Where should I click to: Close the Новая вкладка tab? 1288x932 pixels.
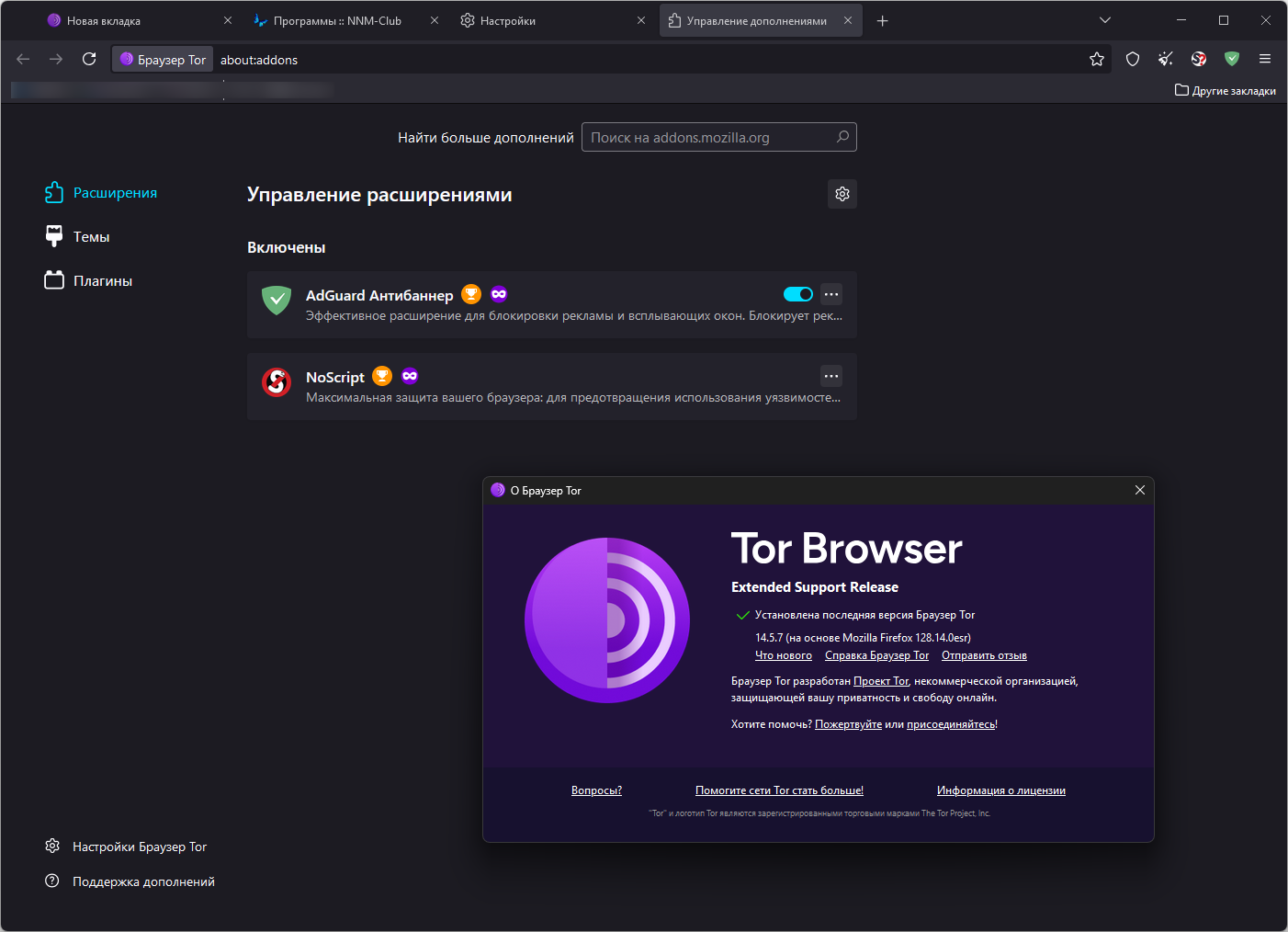tap(228, 20)
